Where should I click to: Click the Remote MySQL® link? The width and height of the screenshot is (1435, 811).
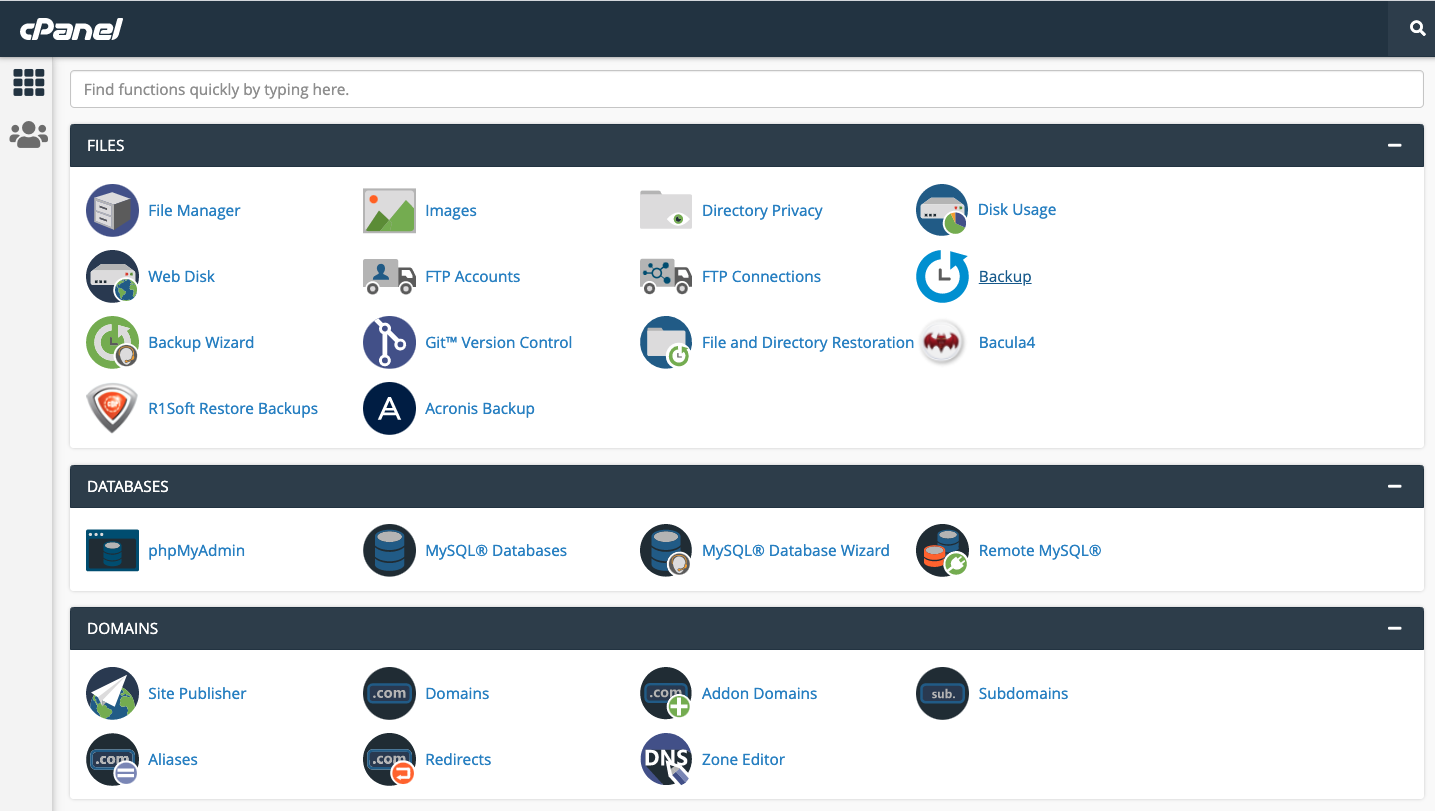(x=1040, y=550)
